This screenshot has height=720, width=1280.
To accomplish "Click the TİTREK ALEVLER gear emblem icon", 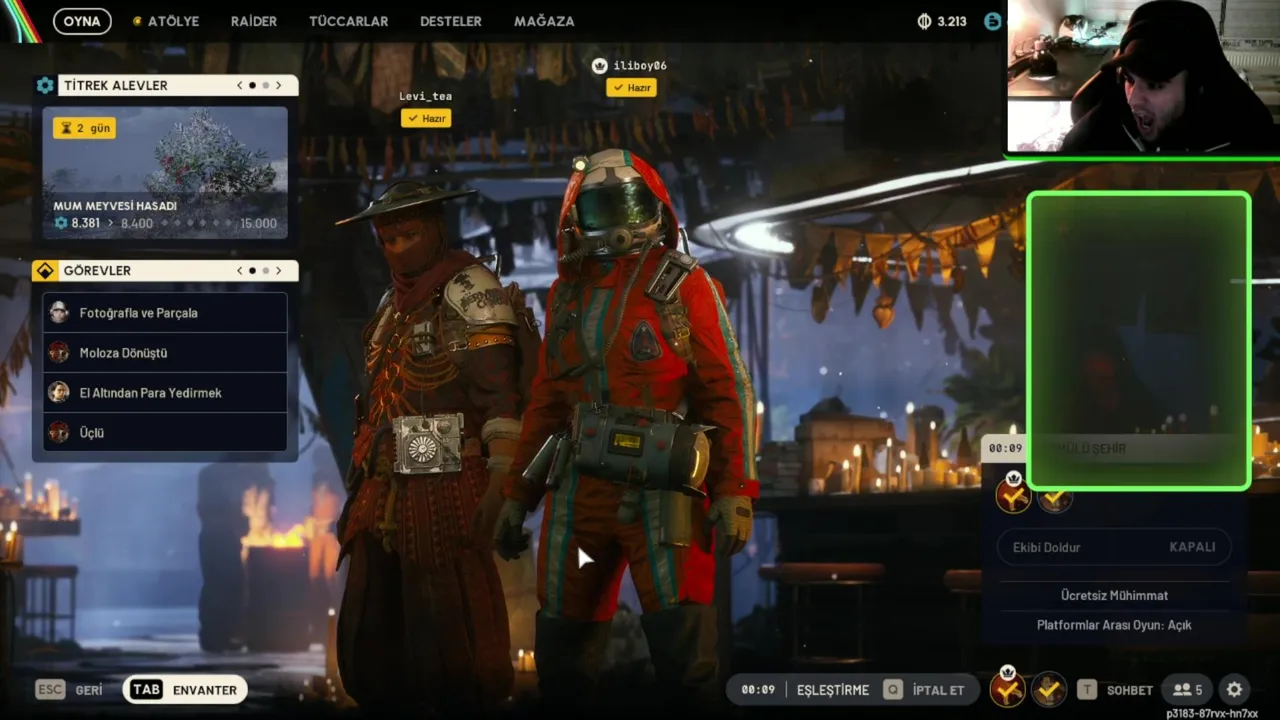I will (45, 86).
